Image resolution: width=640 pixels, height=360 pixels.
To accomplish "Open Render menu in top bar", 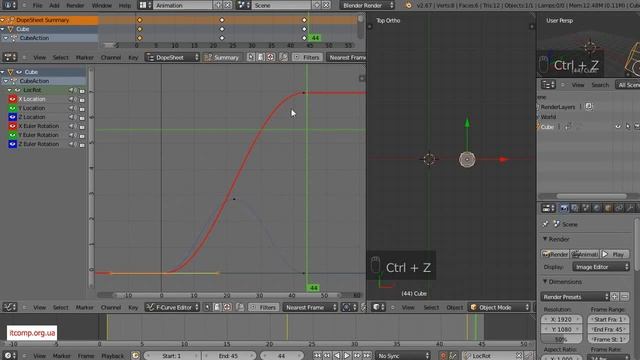I will click(75, 6).
